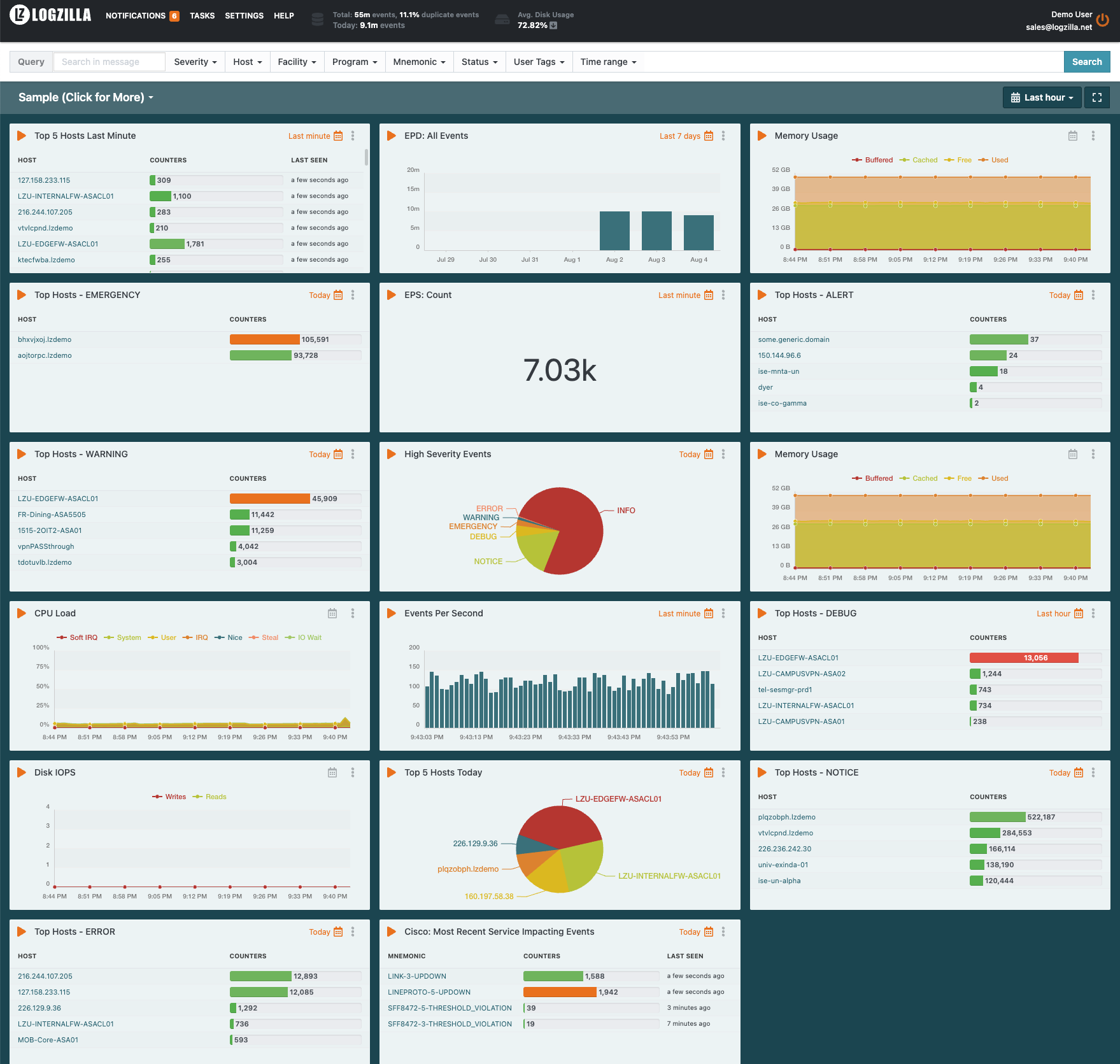Image resolution: width=1120 pixels, height=1064 pixels.
Task: Open kebab menu of EPD: All Events widget
Action: (x=723, y=136)
